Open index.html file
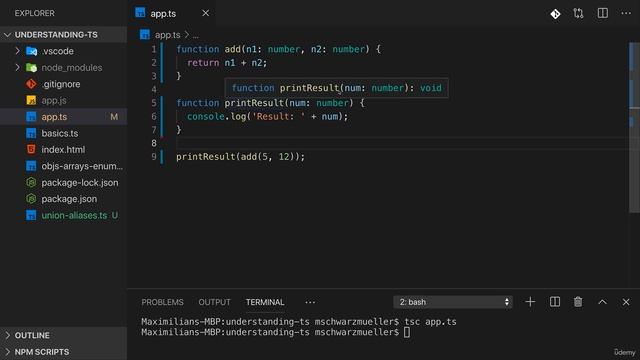 tap(63, 150)
